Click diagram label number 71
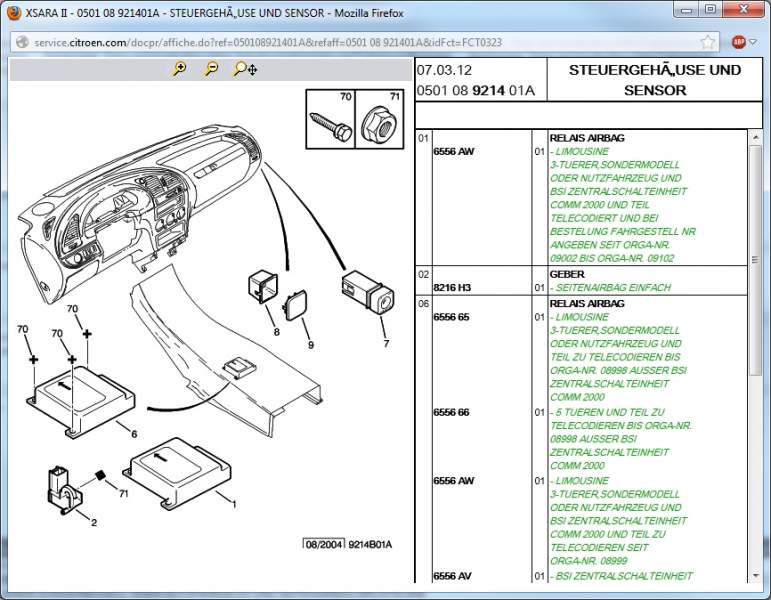This screenshot has width=771, height=600. (x=123, y=493)
